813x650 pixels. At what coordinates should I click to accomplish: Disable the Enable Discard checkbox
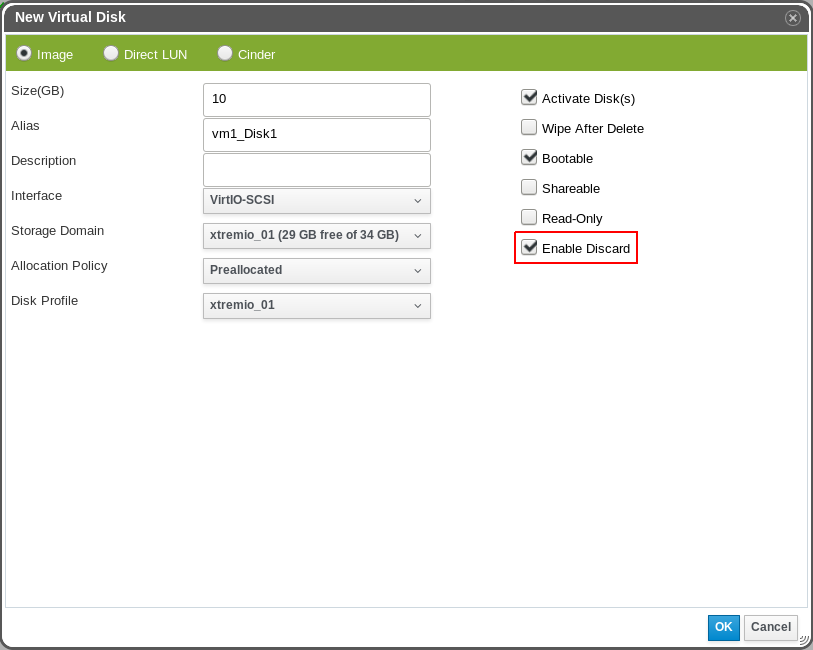pos(529,247)
